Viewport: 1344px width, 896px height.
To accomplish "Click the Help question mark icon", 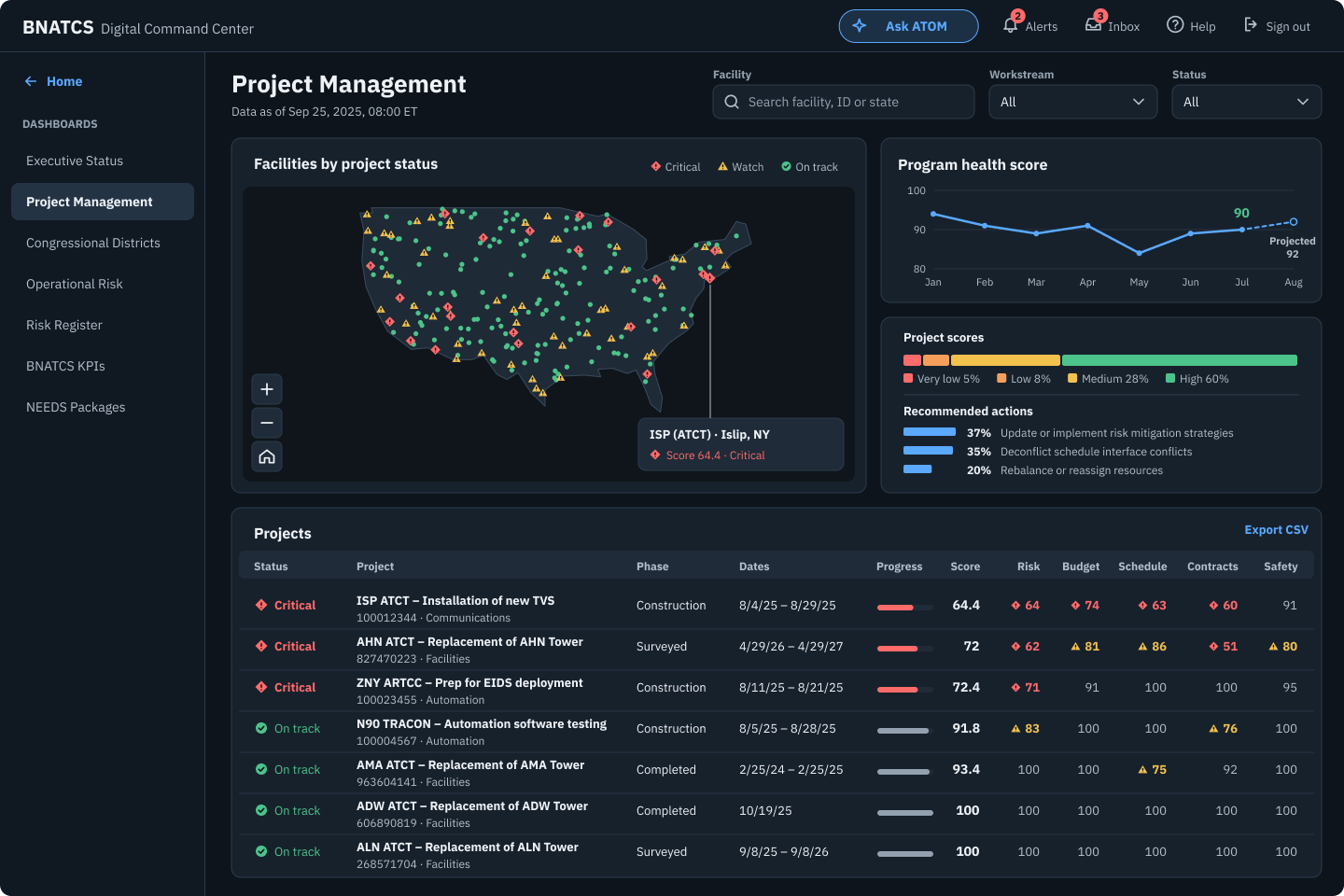I will tap(1175, 25).
